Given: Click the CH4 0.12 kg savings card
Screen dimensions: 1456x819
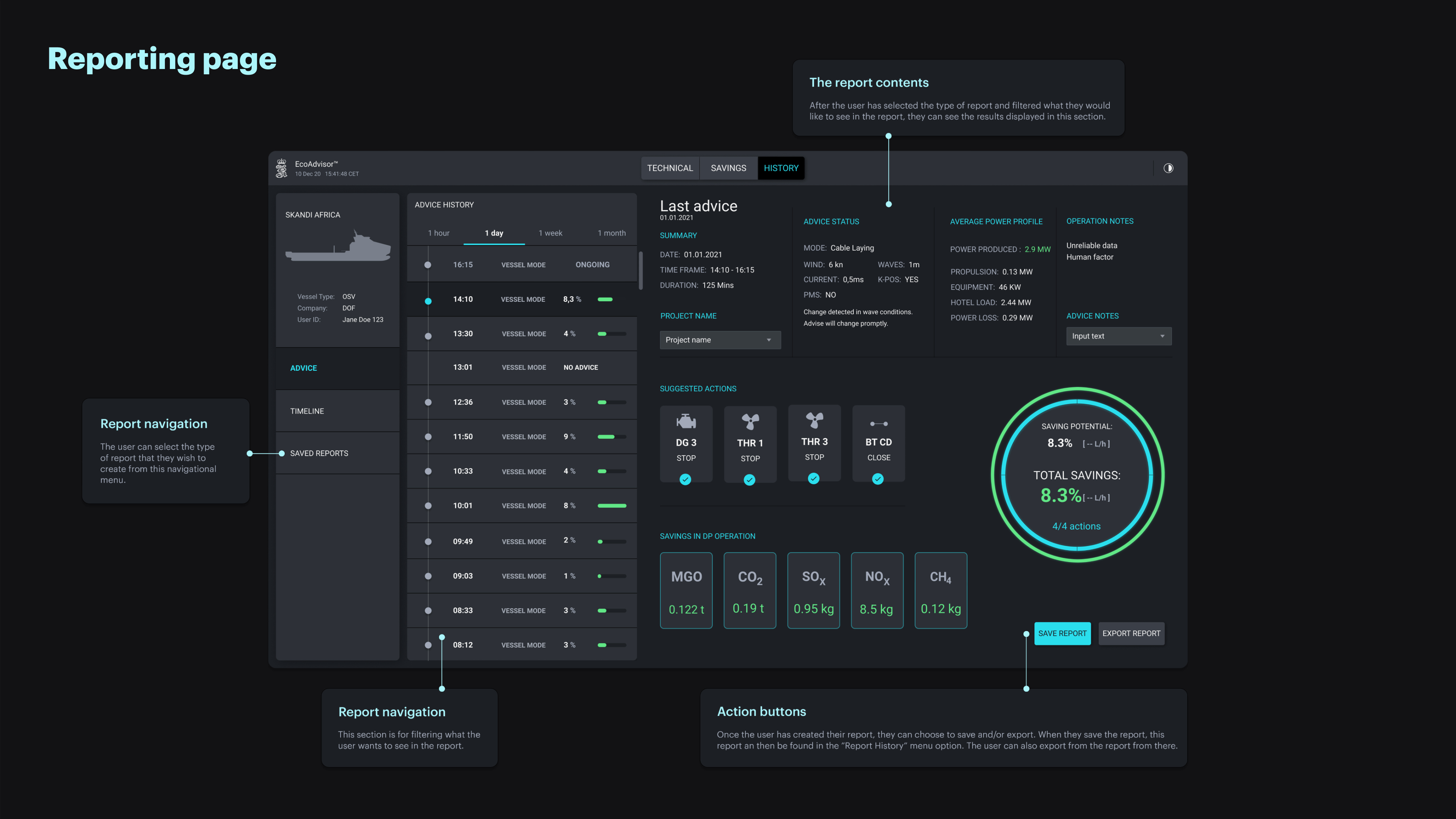Looking at the screenshot, I should click(940, 591).
